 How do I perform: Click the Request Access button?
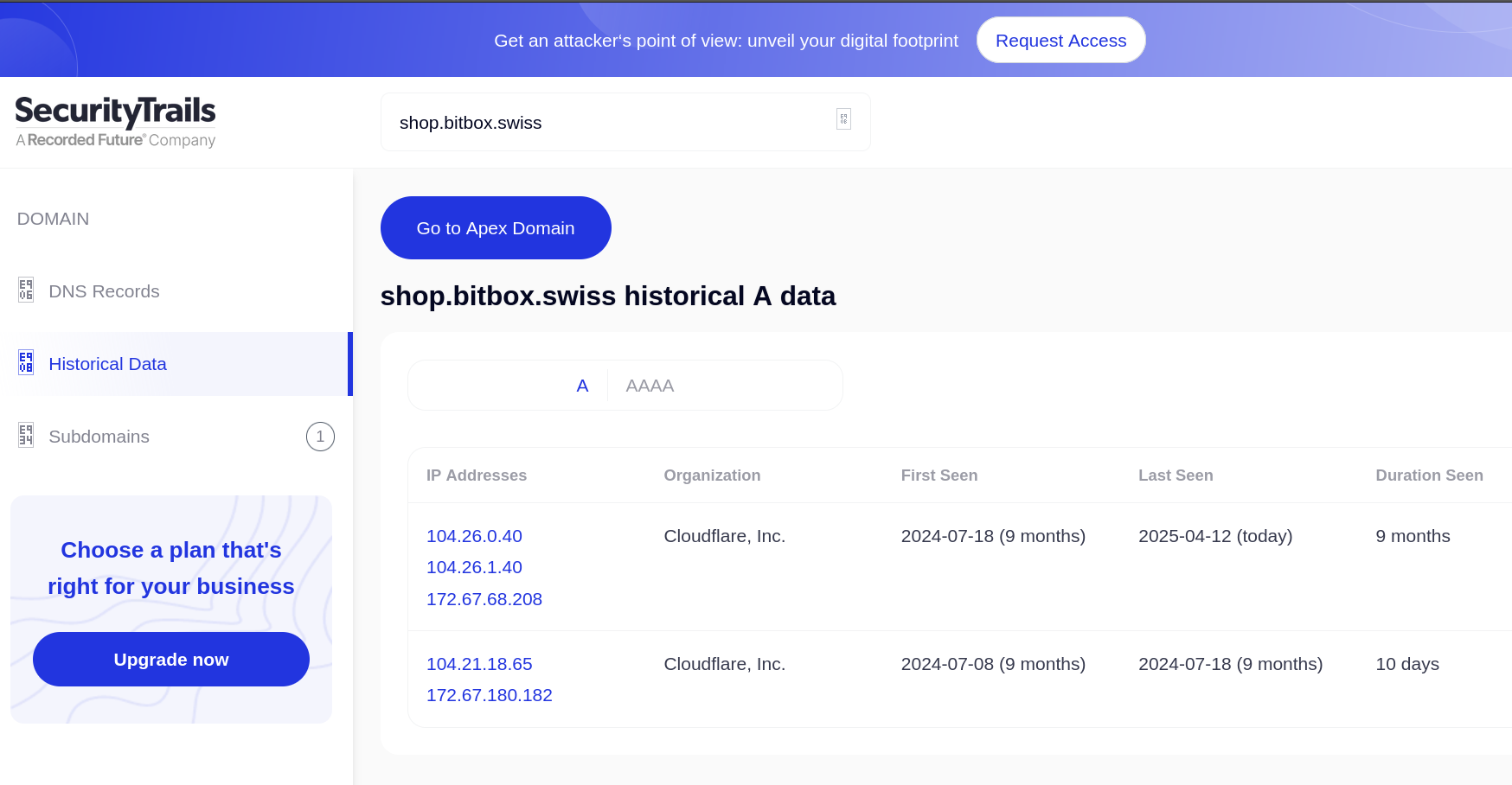coord(1060,40)
